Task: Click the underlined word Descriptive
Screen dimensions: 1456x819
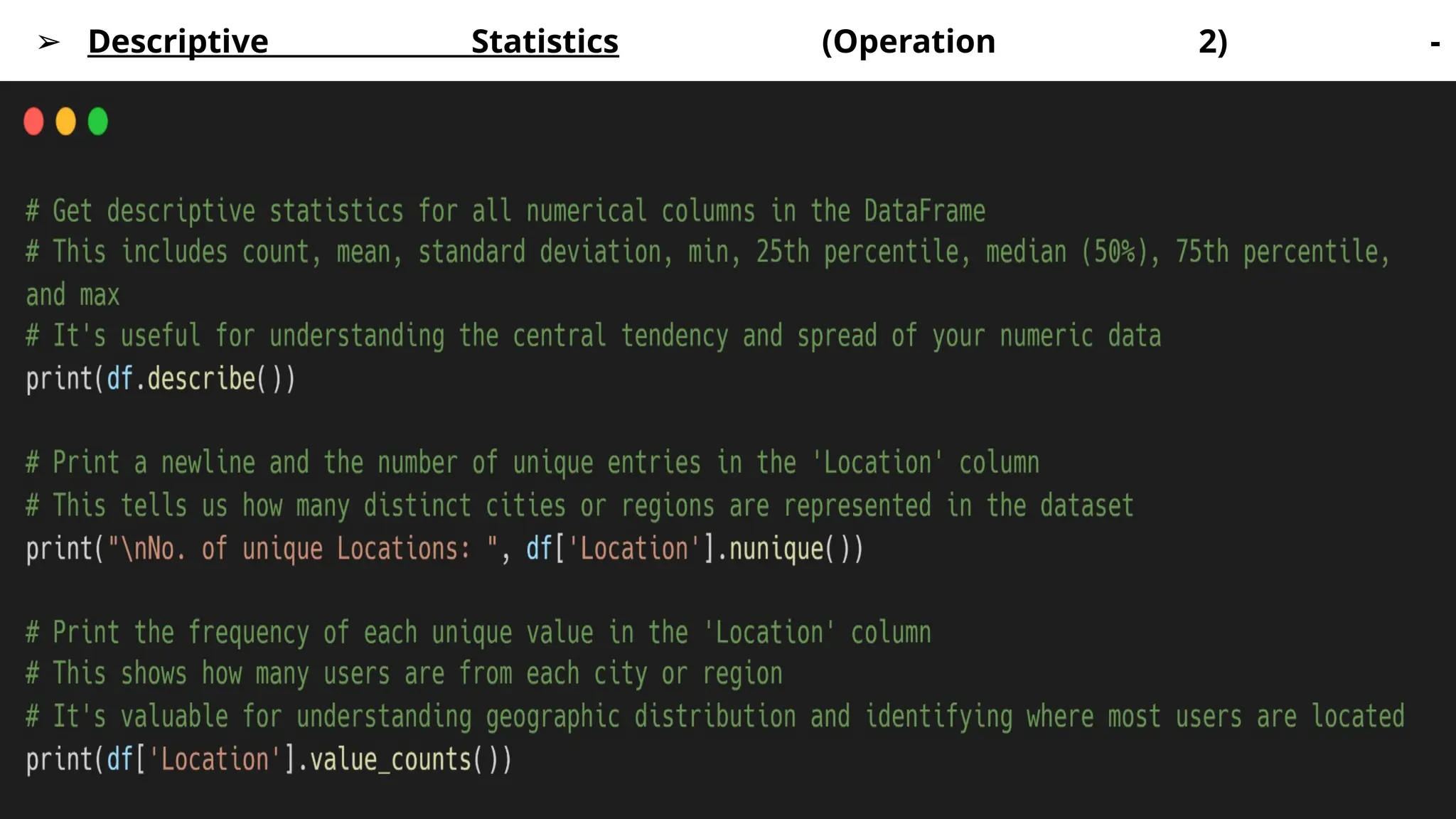Action: (x=178, y=41)
